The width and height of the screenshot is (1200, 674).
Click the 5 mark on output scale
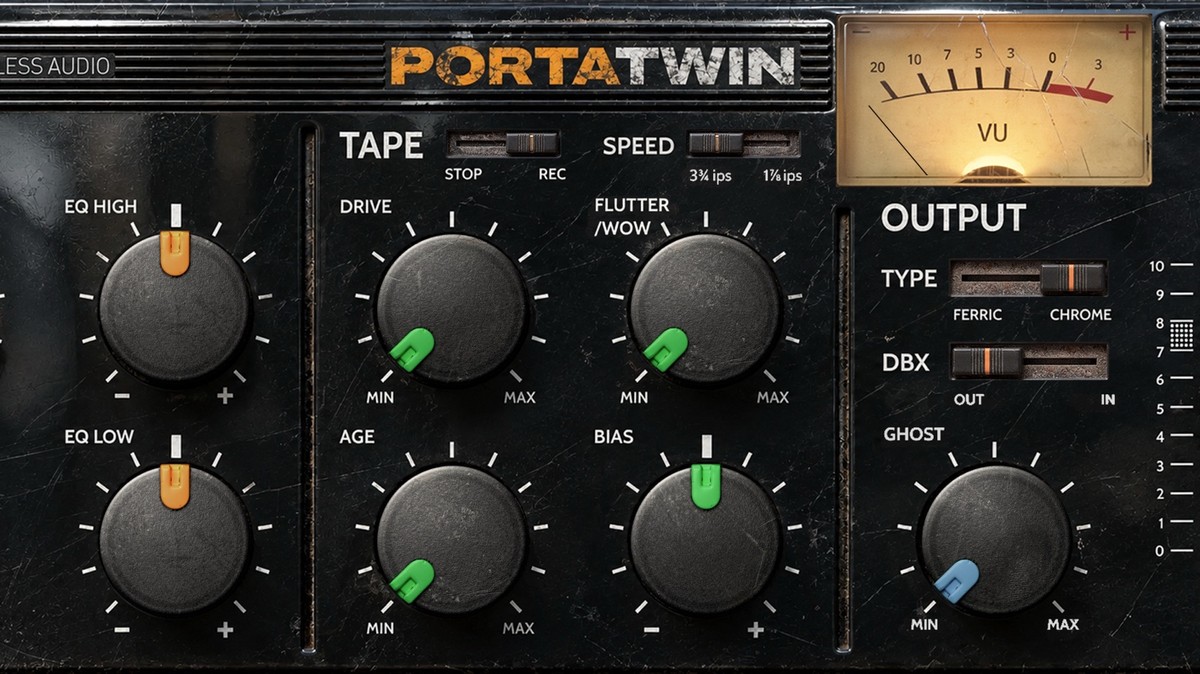[x=1159, y=408]
